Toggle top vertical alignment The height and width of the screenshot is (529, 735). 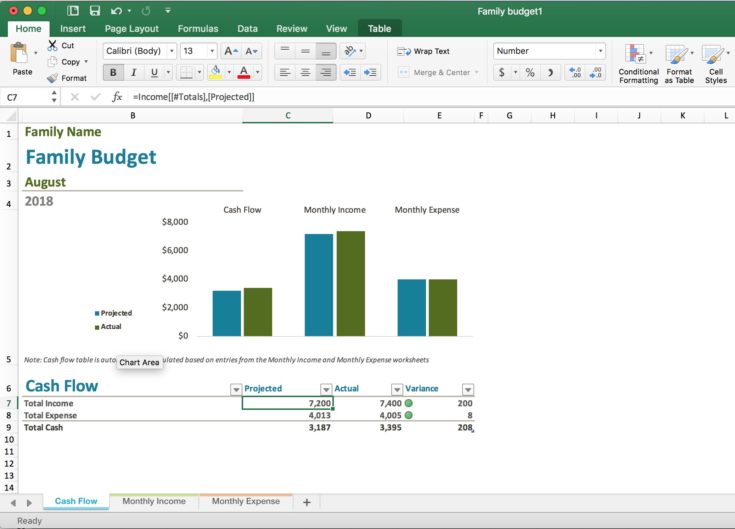[x=285, y=51]
